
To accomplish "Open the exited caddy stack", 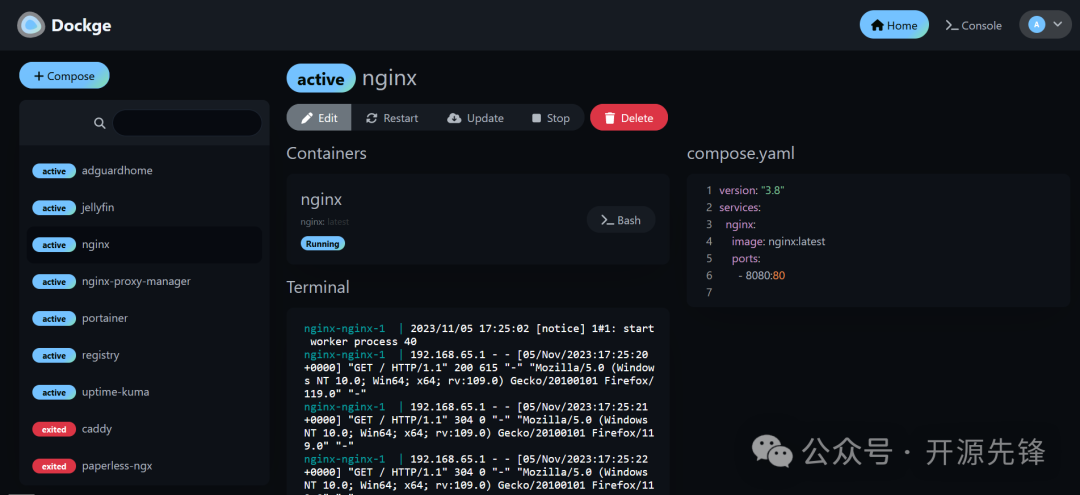I will click(144, 429).
